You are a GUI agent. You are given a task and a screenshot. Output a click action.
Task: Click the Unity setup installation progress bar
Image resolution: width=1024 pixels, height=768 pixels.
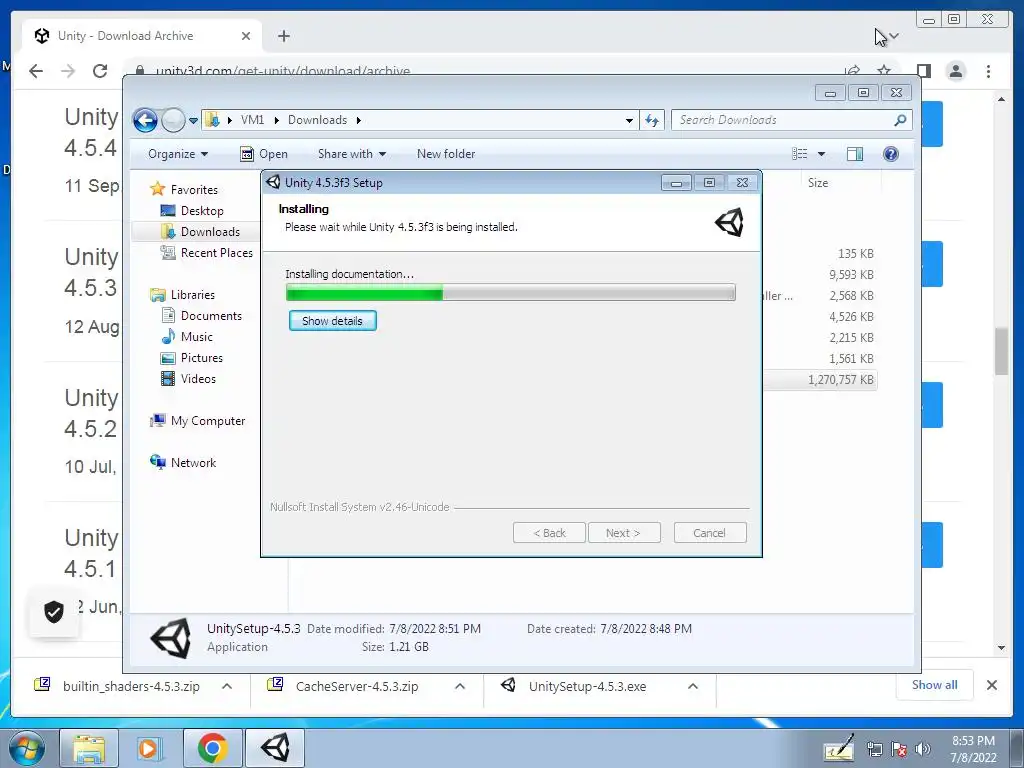click(x=511, y=293)
